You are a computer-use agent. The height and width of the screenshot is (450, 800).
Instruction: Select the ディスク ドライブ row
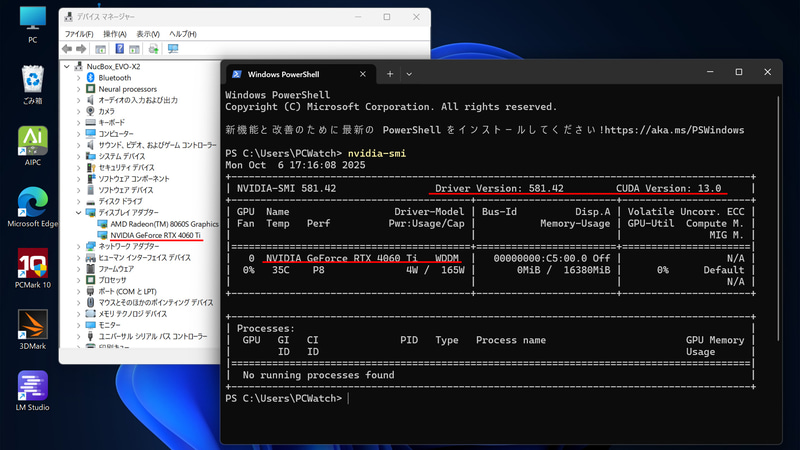120,201
